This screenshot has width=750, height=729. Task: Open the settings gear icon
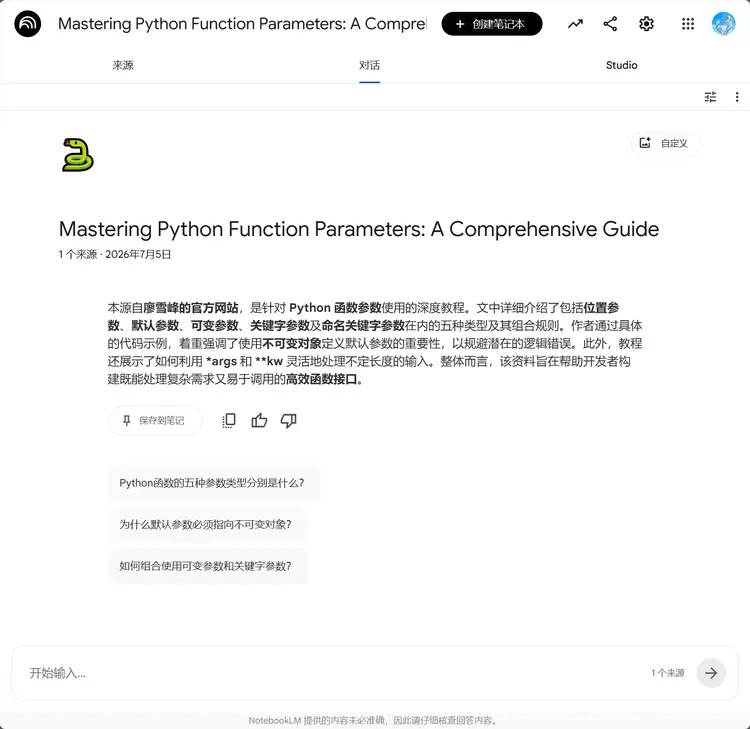click(646, 23)
